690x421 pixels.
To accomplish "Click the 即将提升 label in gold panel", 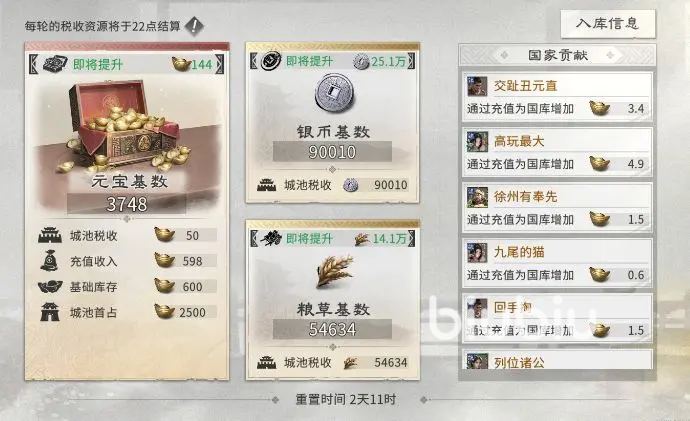I will coord(98,65).
